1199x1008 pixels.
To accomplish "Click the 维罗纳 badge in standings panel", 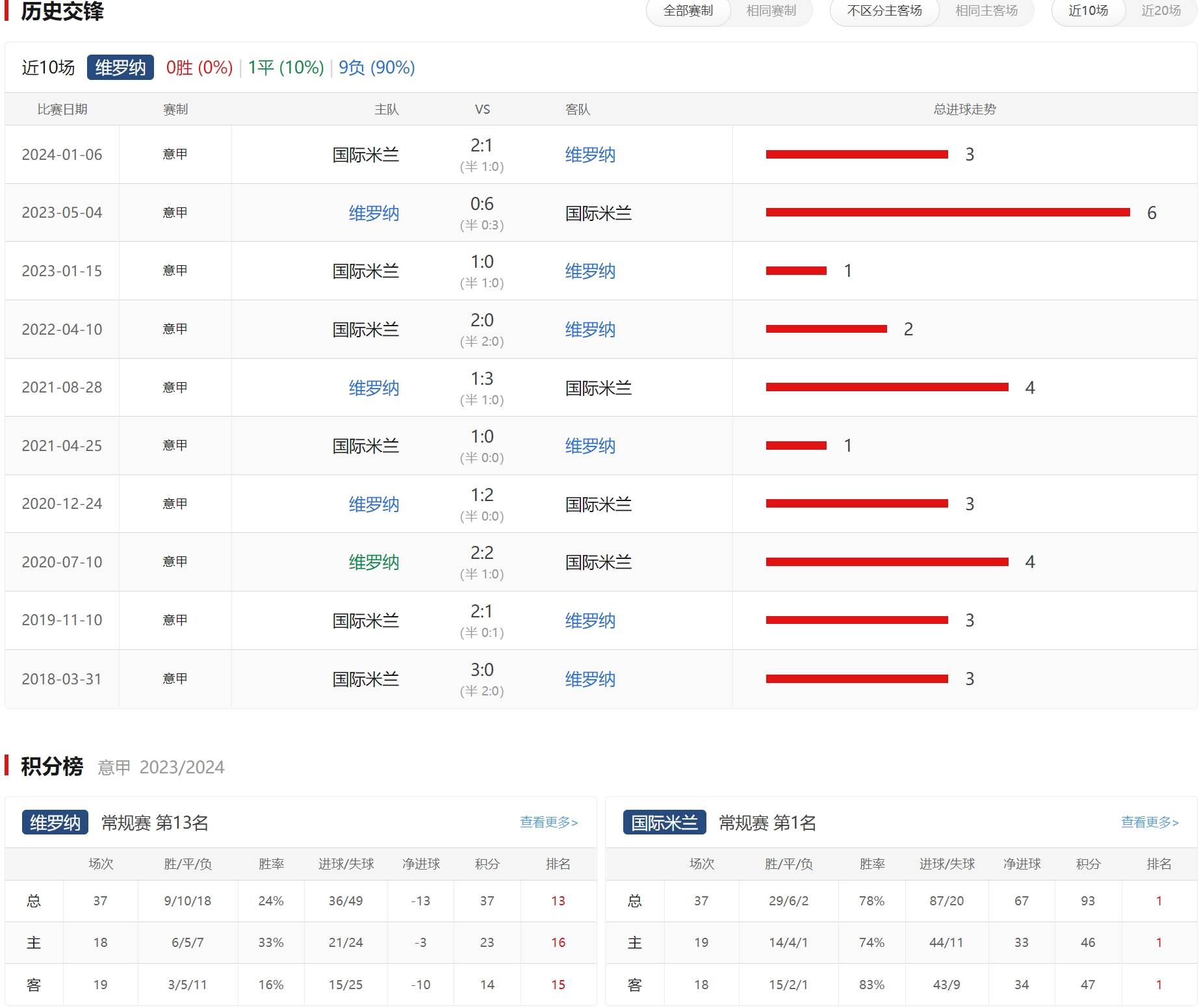I will point(55,823).
